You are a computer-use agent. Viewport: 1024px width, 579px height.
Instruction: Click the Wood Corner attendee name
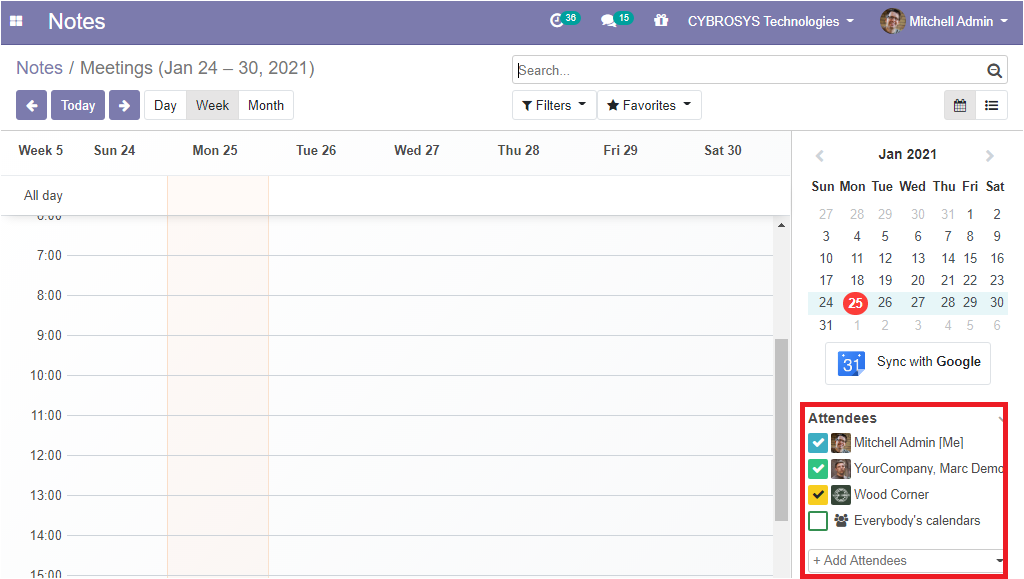coord(891,495)
